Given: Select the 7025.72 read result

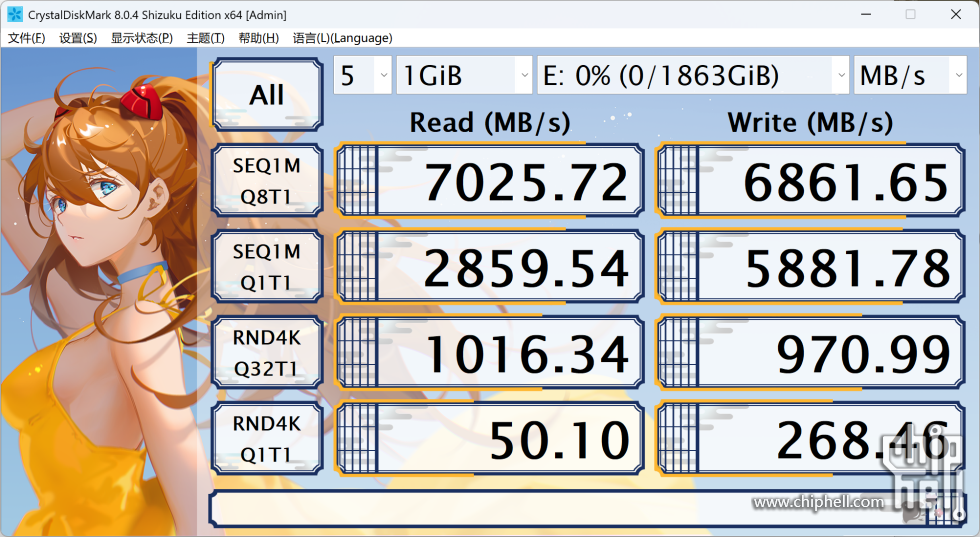Looking at the screenshot, I should coord(490,181).
